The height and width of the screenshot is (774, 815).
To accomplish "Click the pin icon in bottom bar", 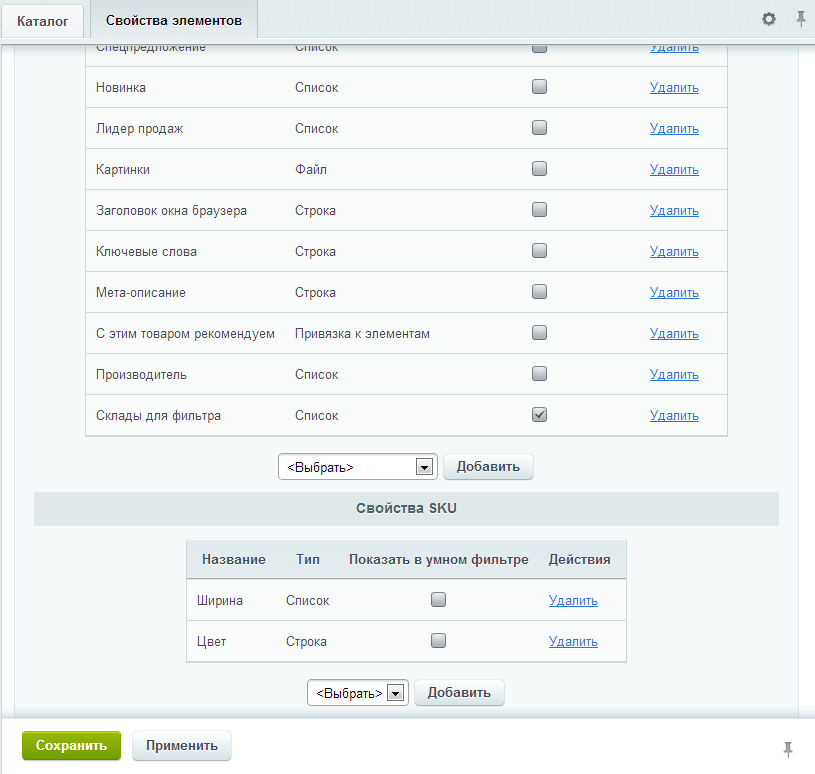I will coord(788,748).
